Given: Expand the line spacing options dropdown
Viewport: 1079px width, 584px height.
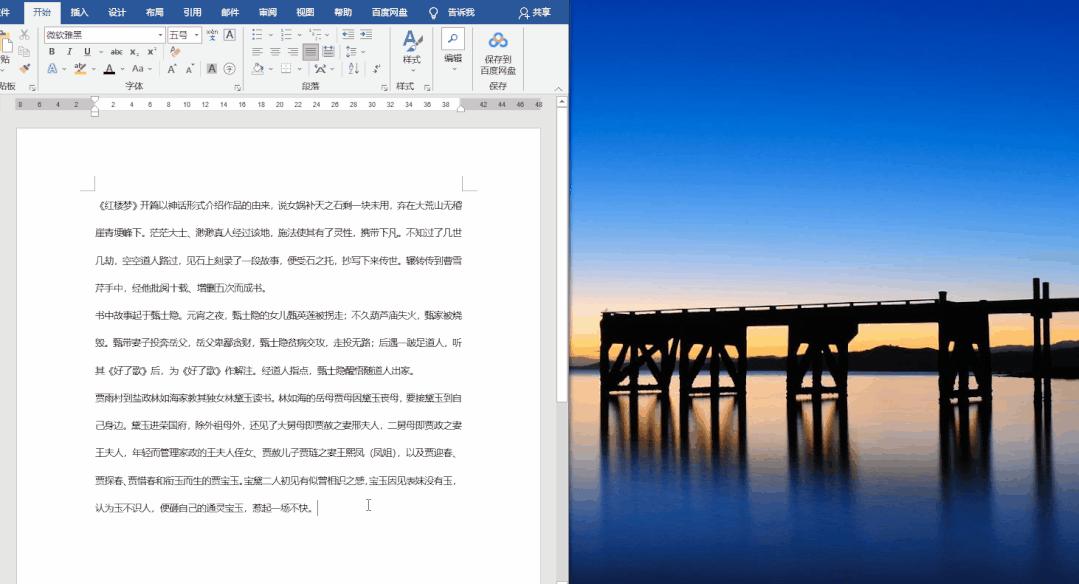Looking at the screenshot, I should [x=362, y=51].
